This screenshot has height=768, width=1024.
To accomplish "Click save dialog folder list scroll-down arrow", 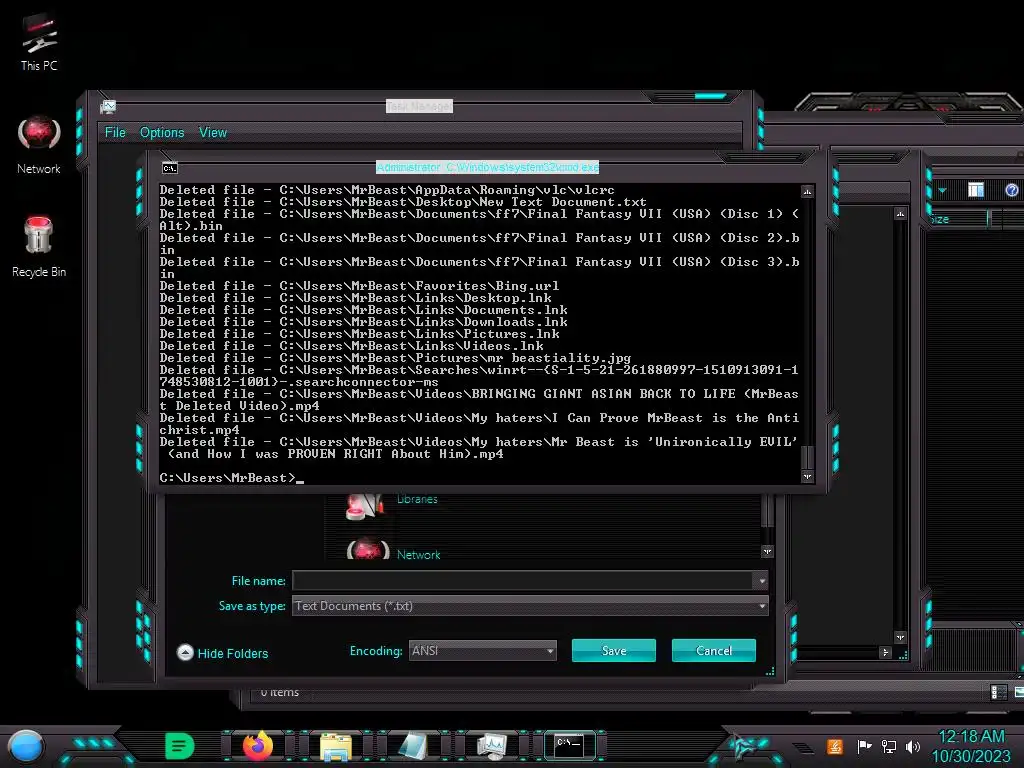I will (767, 552).
